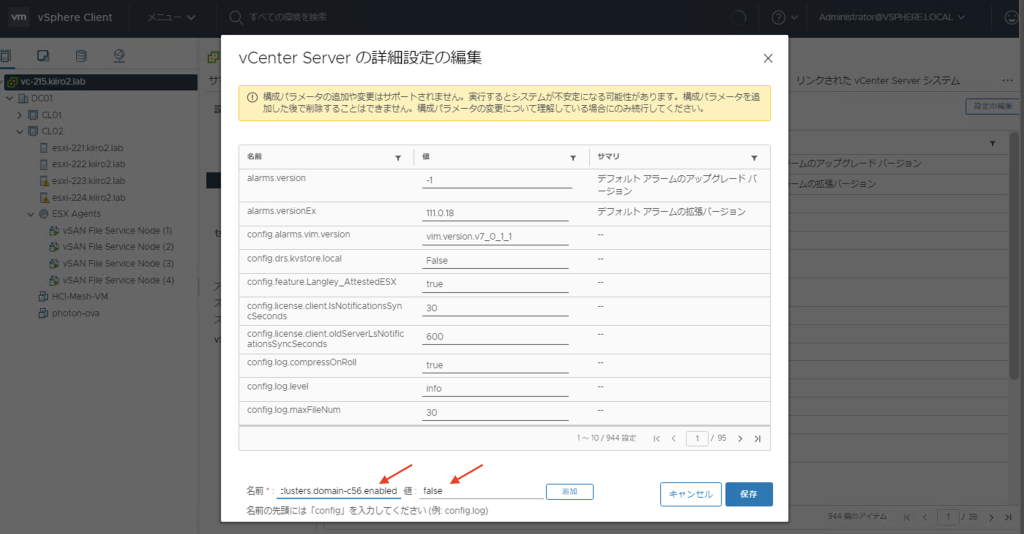
Task: Close the vCenter Server 詳細設定 dialog
Action: tap(768, 58)
